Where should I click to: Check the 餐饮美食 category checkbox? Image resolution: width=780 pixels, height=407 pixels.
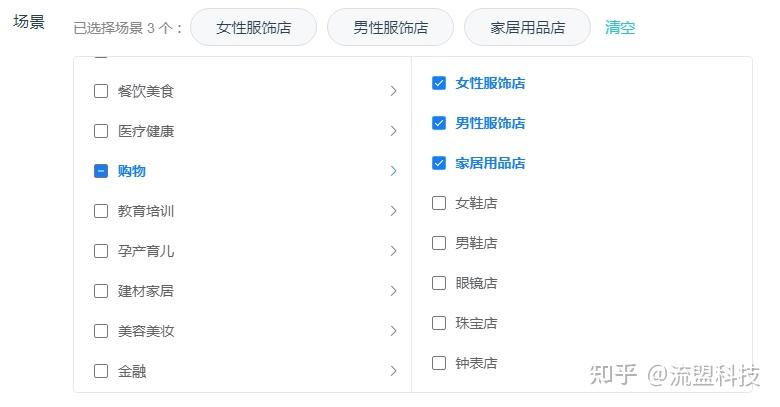pos(101,91)
